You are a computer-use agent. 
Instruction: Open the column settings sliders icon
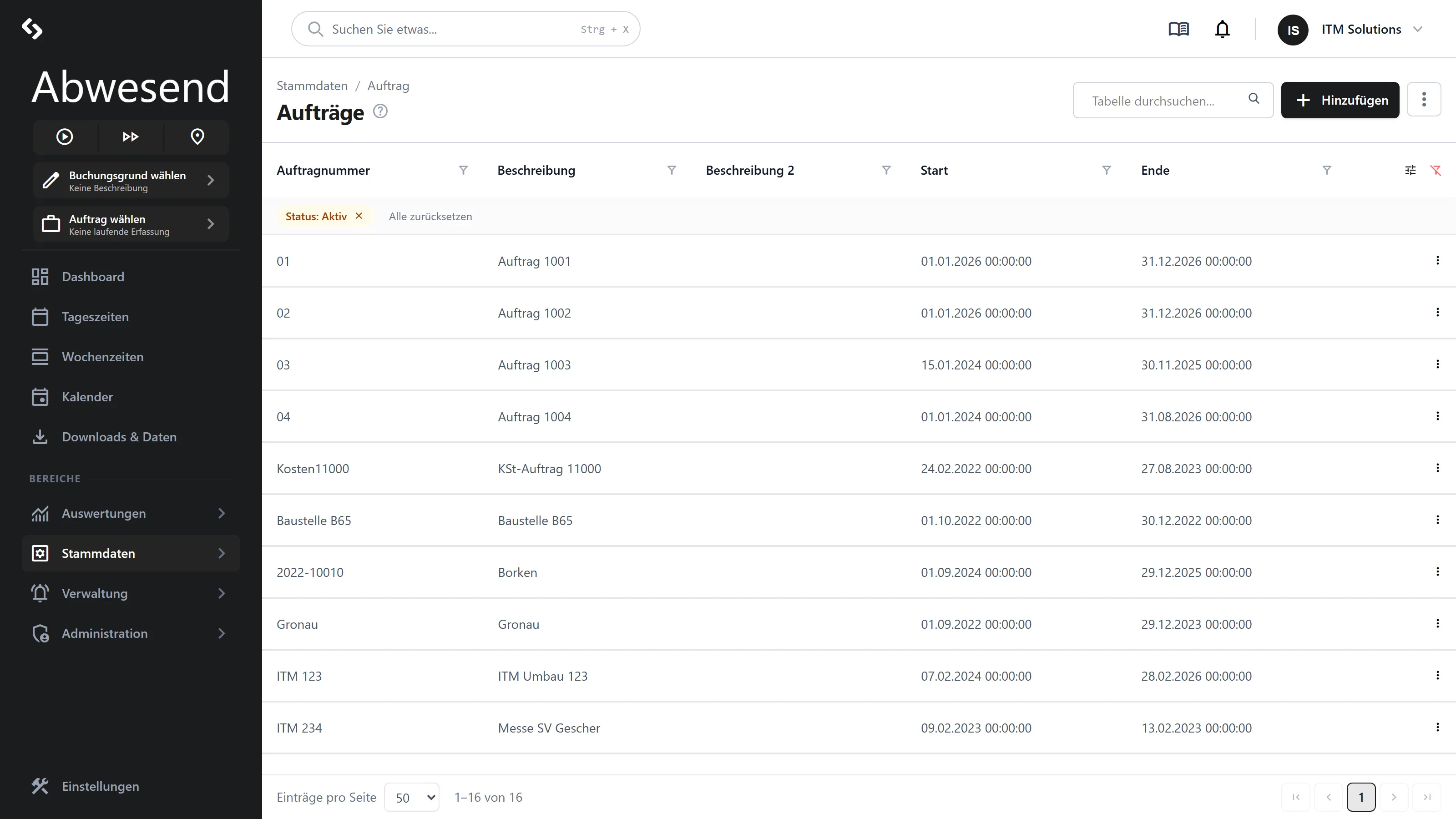click(x=1410, y=170)
